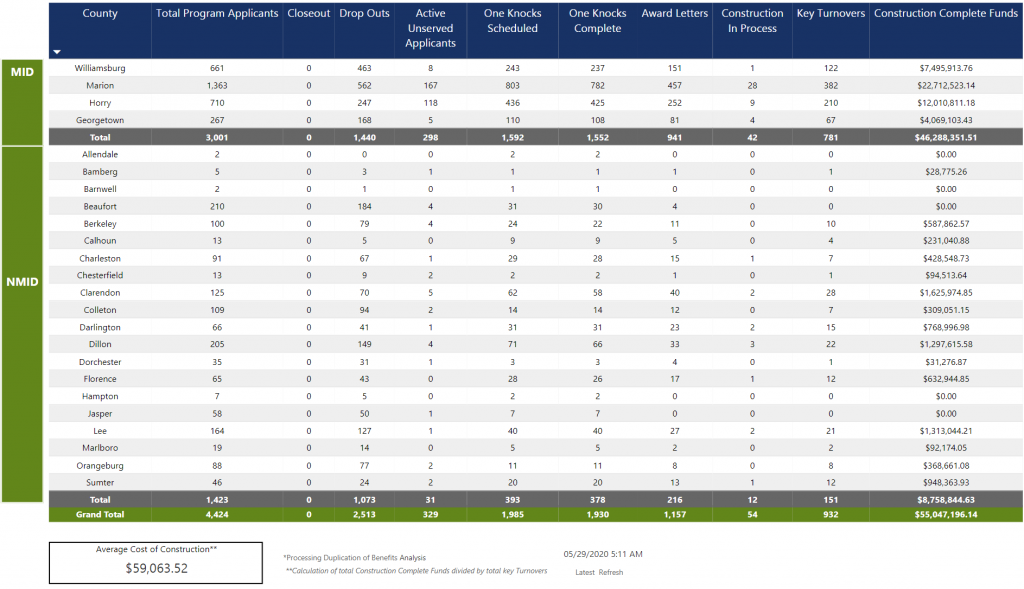
Task: Click the Construction Complete Funds header
Action: (946, 13)
